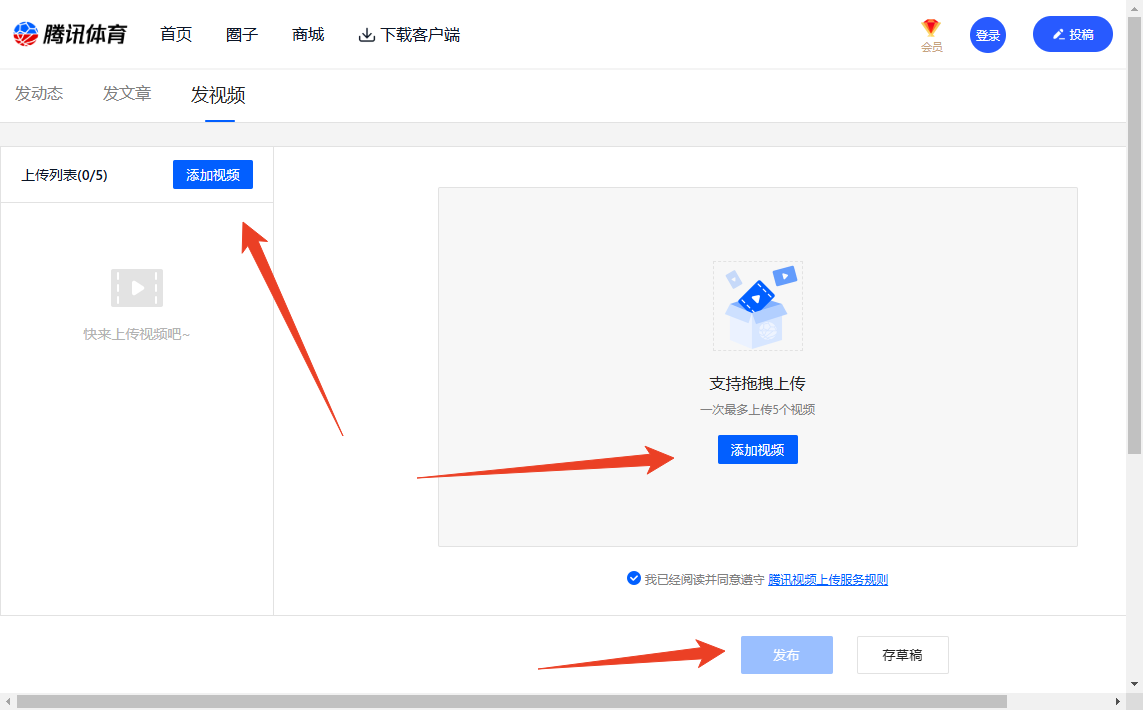
Task: Click the download arrow icon beside 下载客户端
Action: point(367,35)
